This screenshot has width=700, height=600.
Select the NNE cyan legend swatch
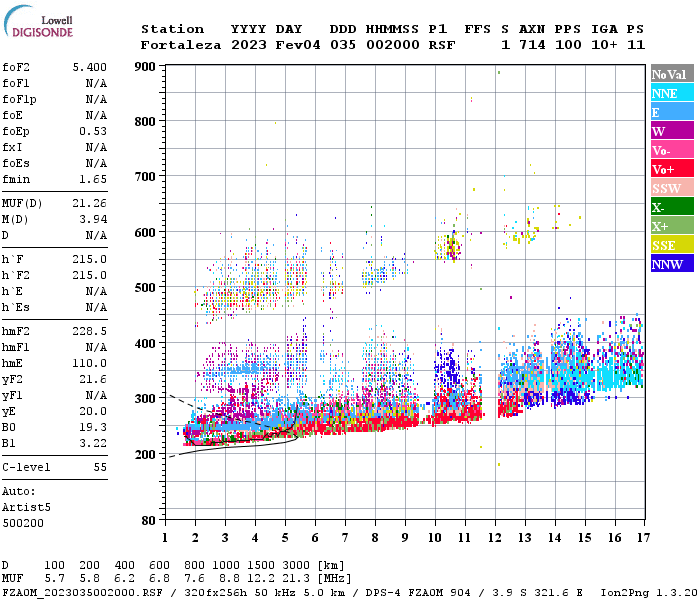point(672,93)
